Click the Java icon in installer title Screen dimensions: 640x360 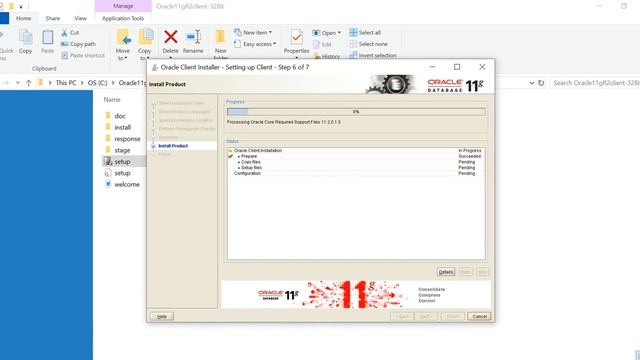pyautogui.click(x=155, y=67)
